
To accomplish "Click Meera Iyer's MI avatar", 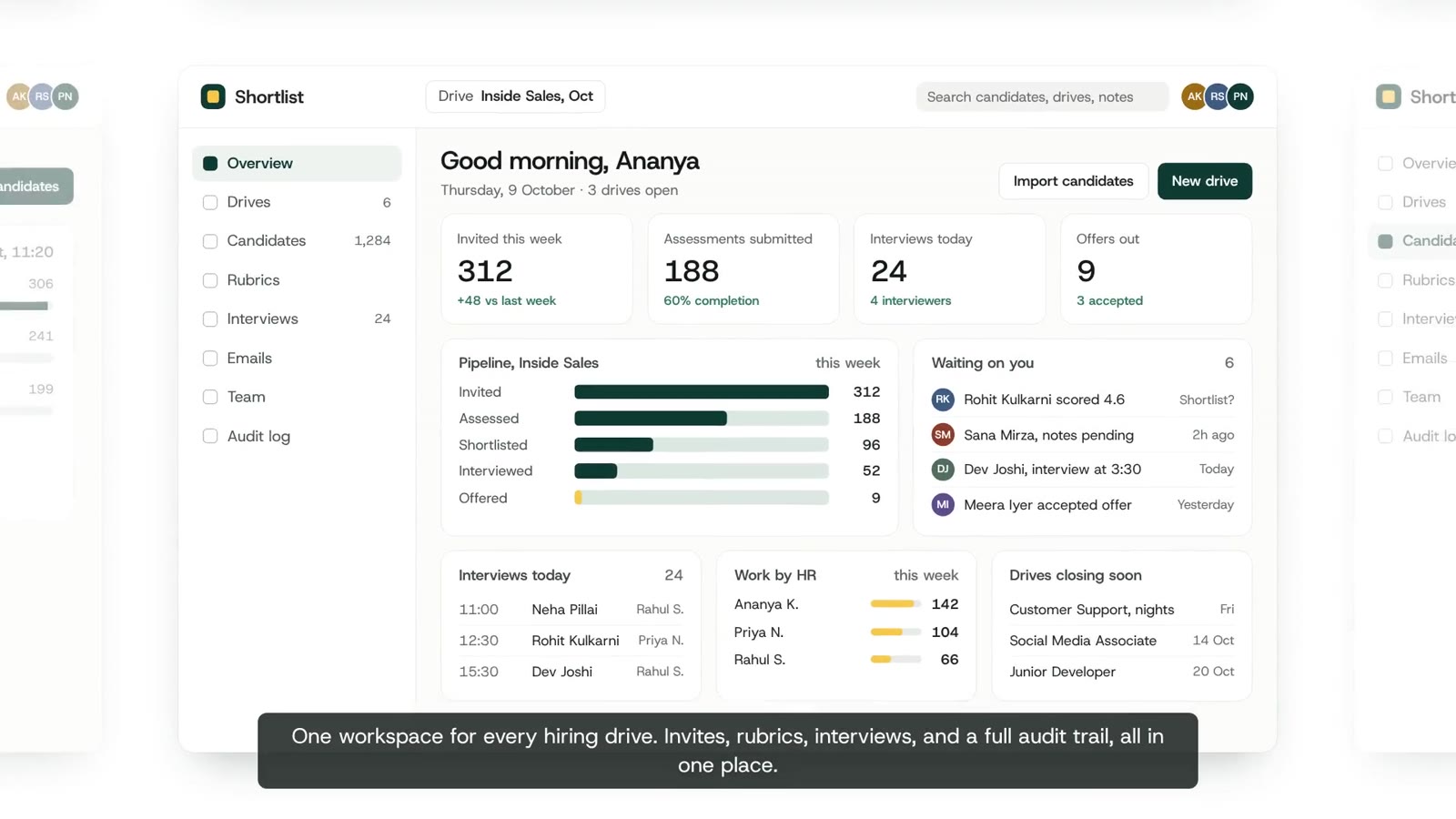I will [943, 504].
